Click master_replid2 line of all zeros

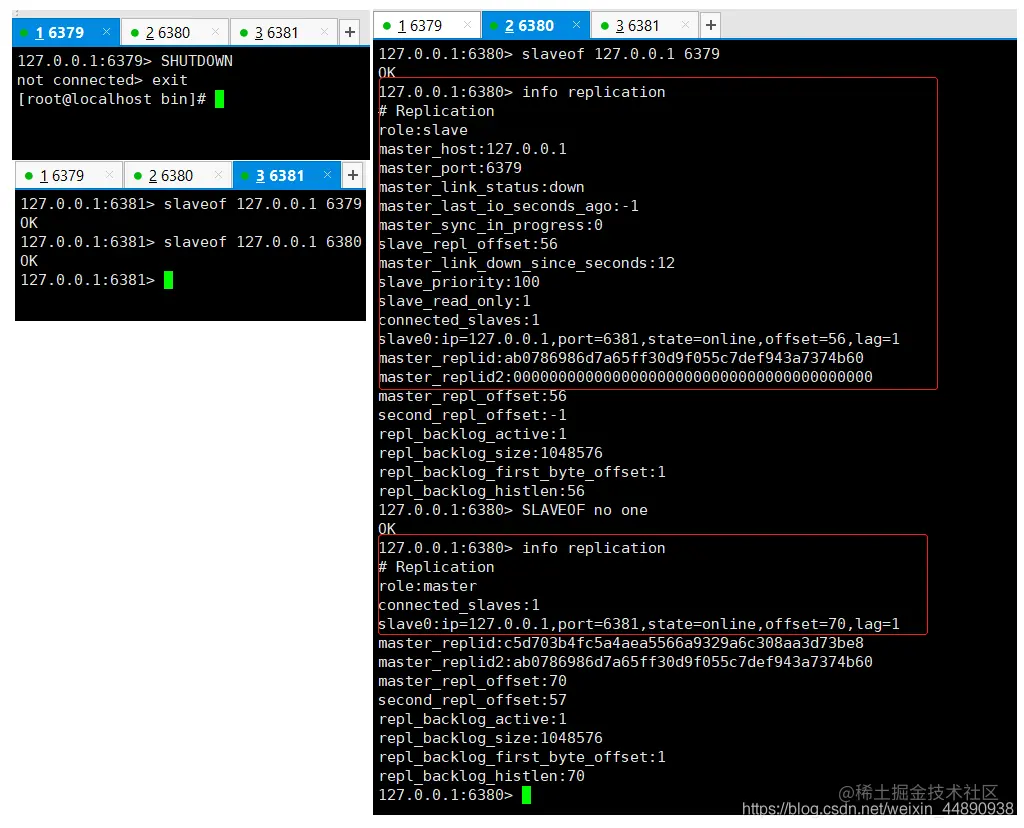(626, 377)
